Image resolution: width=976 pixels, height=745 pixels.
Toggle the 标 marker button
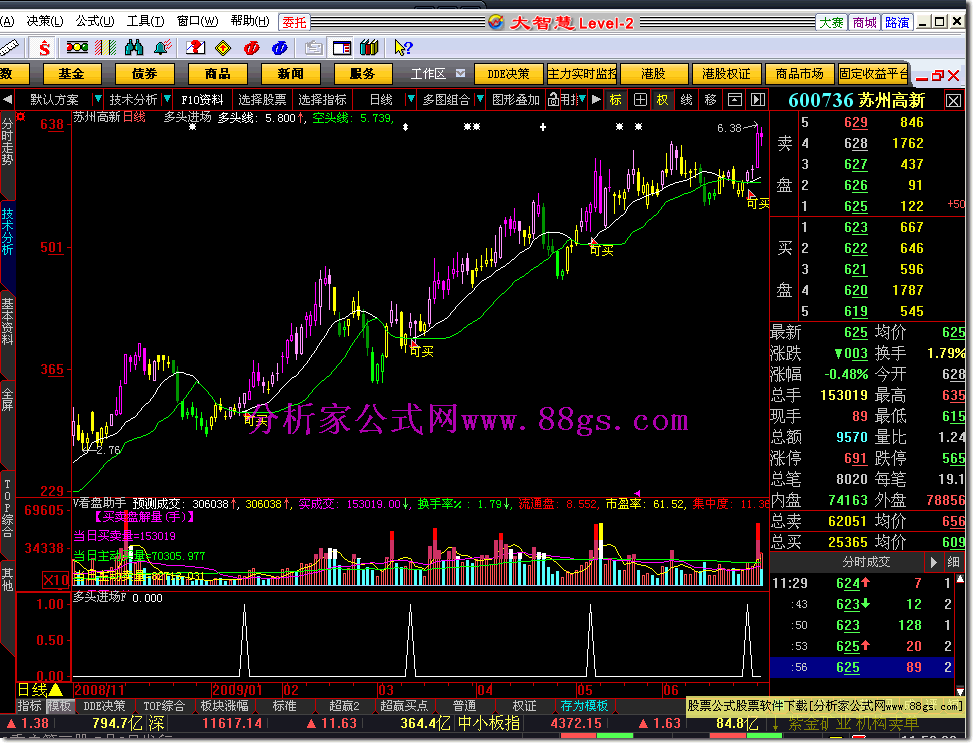click(x=616, y=100)
